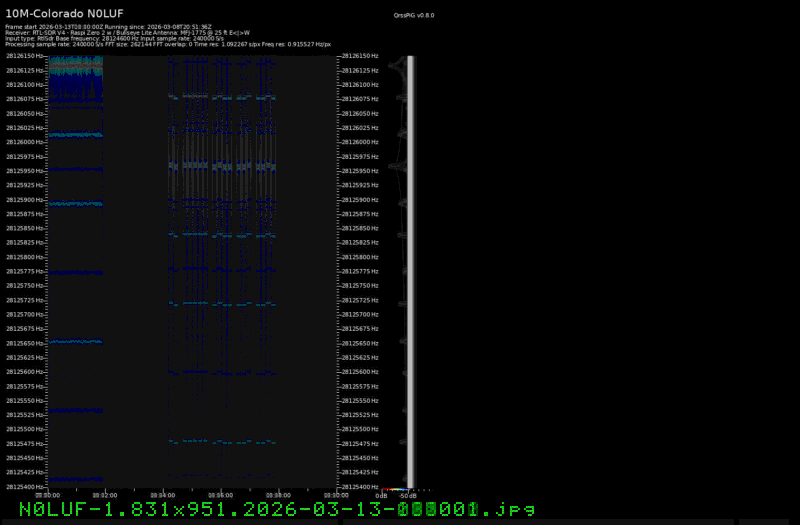Click 28126025 Hz on the right axis
This screenshot has width=800, height=525.
coord(360,128)
